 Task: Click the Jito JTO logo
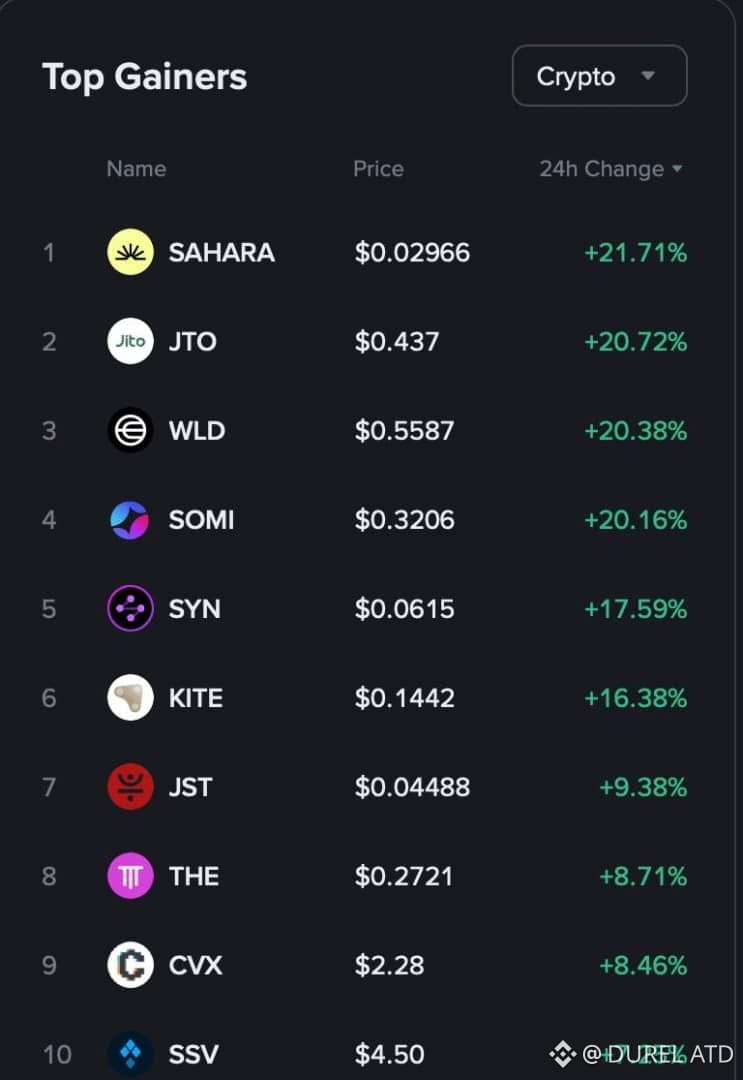pyautogui.click(x=130, y=341)
